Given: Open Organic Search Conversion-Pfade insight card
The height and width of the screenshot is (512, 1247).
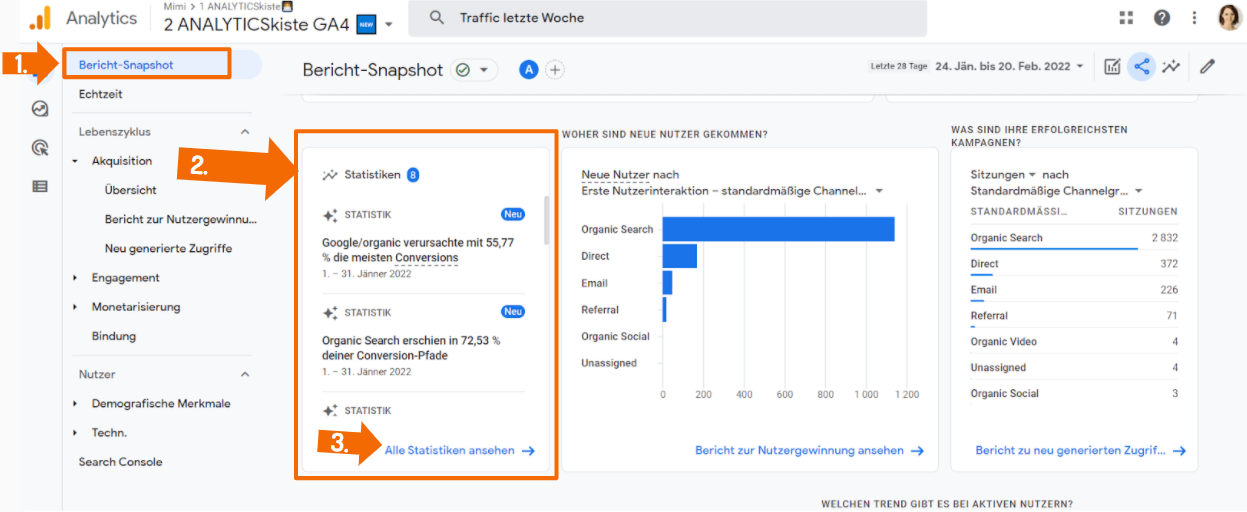Looking at the screenshot, I should [x=424, y=343].
